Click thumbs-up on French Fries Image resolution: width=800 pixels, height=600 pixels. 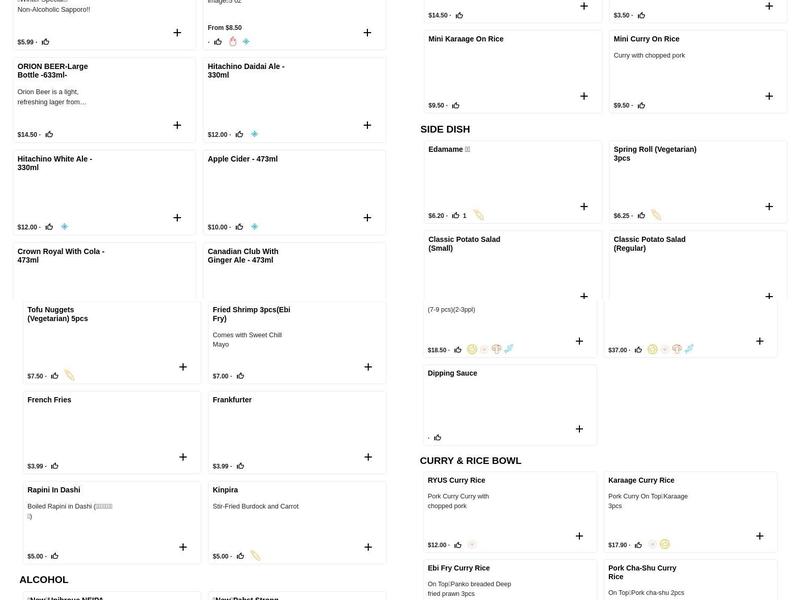pyautogui.click(x=55, y=466)
